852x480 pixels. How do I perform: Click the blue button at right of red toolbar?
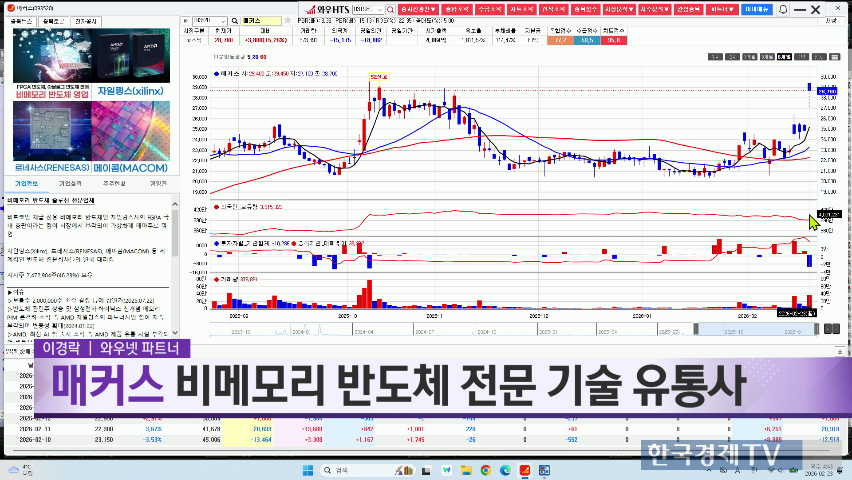757,8
